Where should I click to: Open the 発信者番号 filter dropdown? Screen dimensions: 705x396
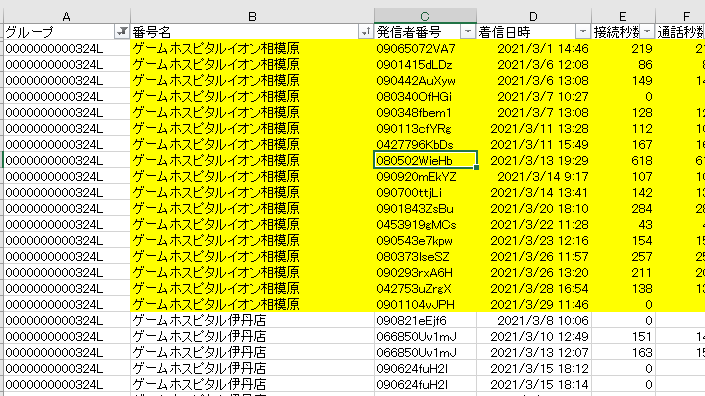468,32
